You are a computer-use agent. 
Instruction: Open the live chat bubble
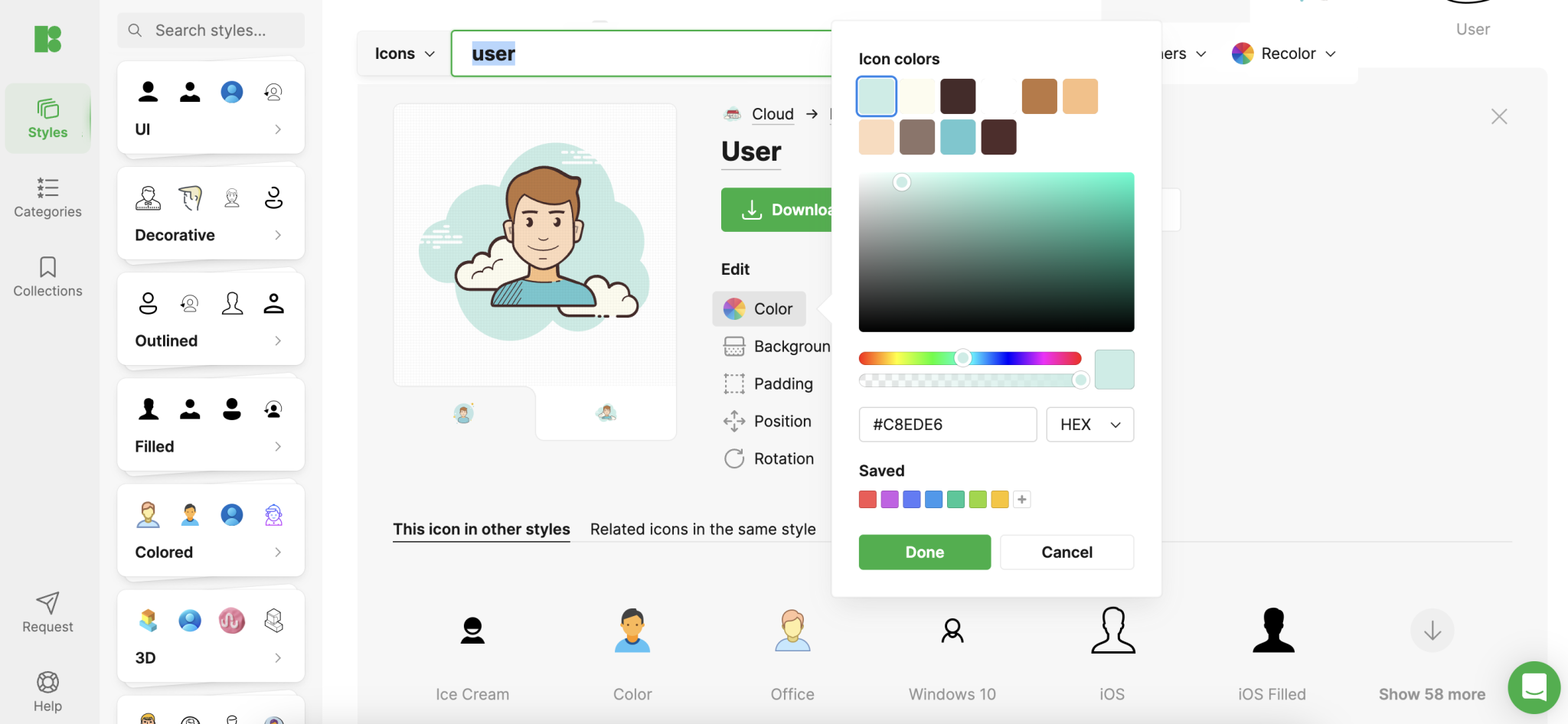[x=1533, y=687]
